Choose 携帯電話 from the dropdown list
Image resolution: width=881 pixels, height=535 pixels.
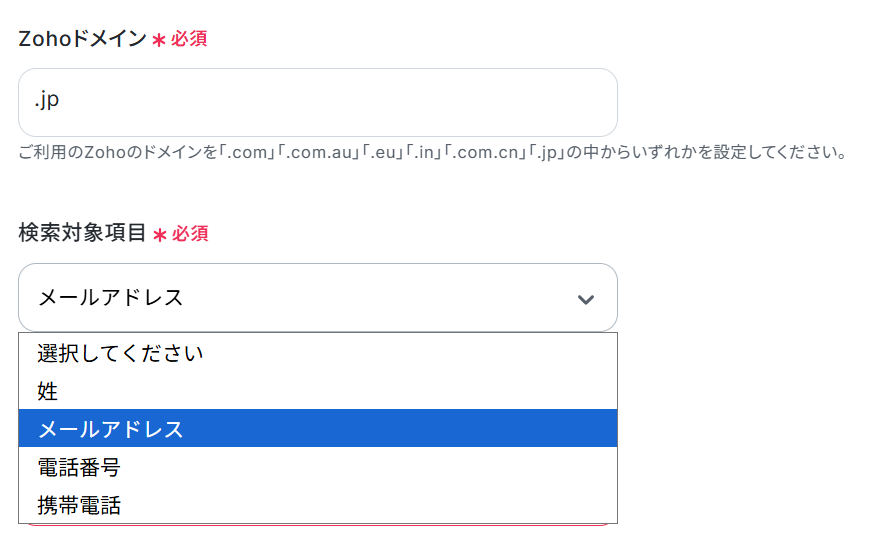tap(79, 505)
